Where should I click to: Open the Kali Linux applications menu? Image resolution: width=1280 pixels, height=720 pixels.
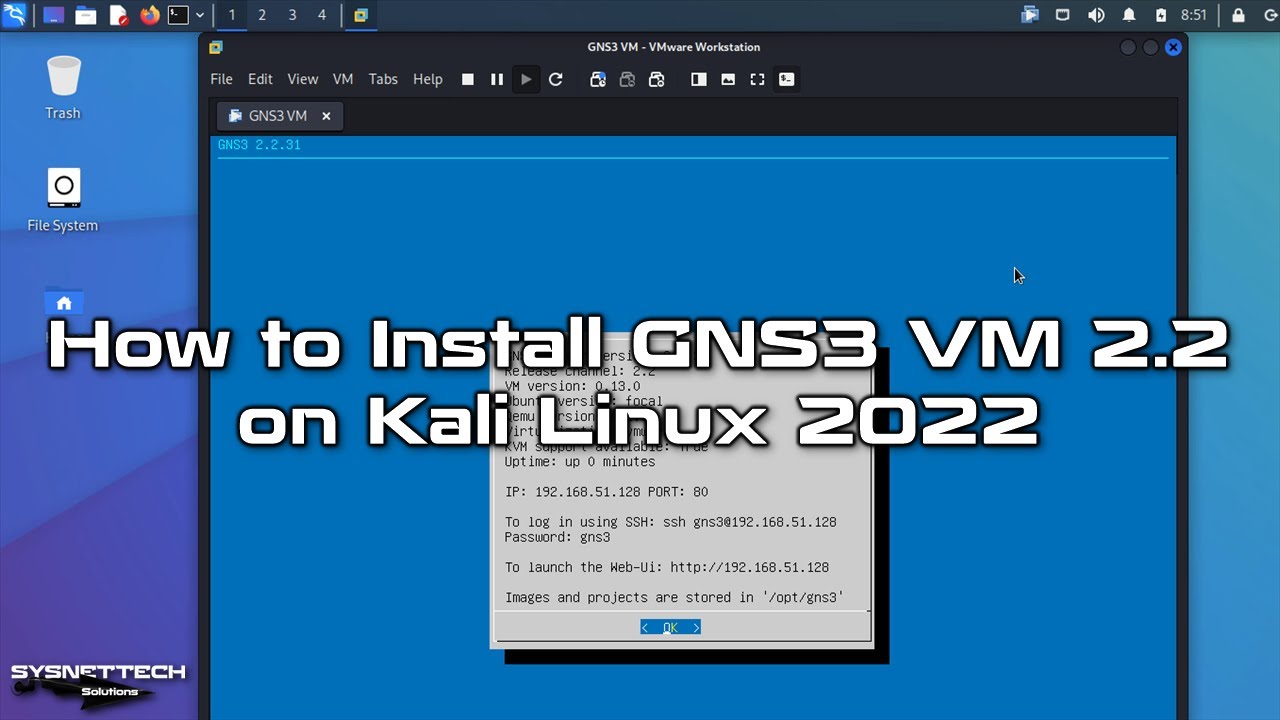pos(15,15)
